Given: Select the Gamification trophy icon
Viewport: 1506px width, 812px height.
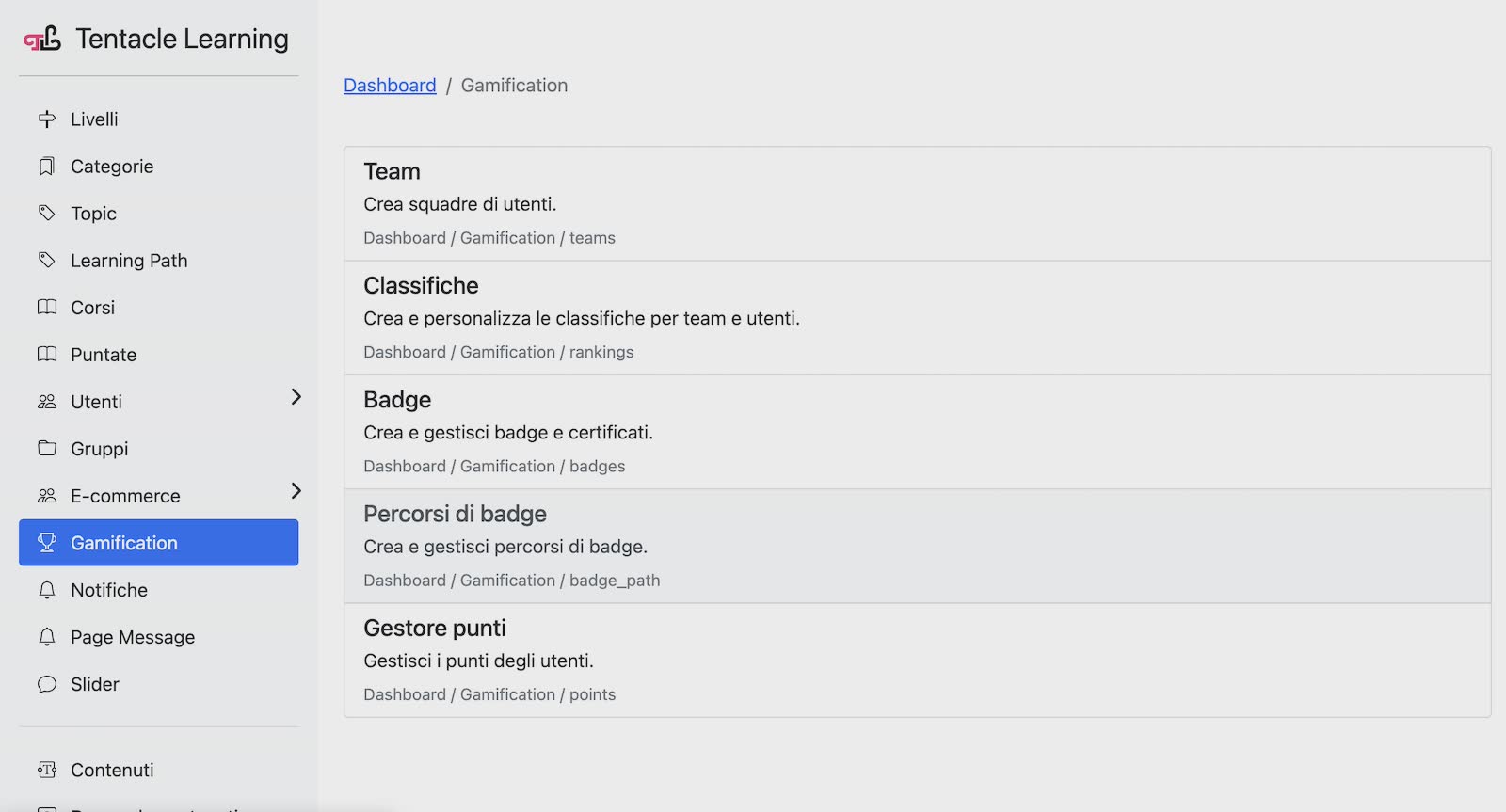Looking at the screenshot, I should pos(47,542).
